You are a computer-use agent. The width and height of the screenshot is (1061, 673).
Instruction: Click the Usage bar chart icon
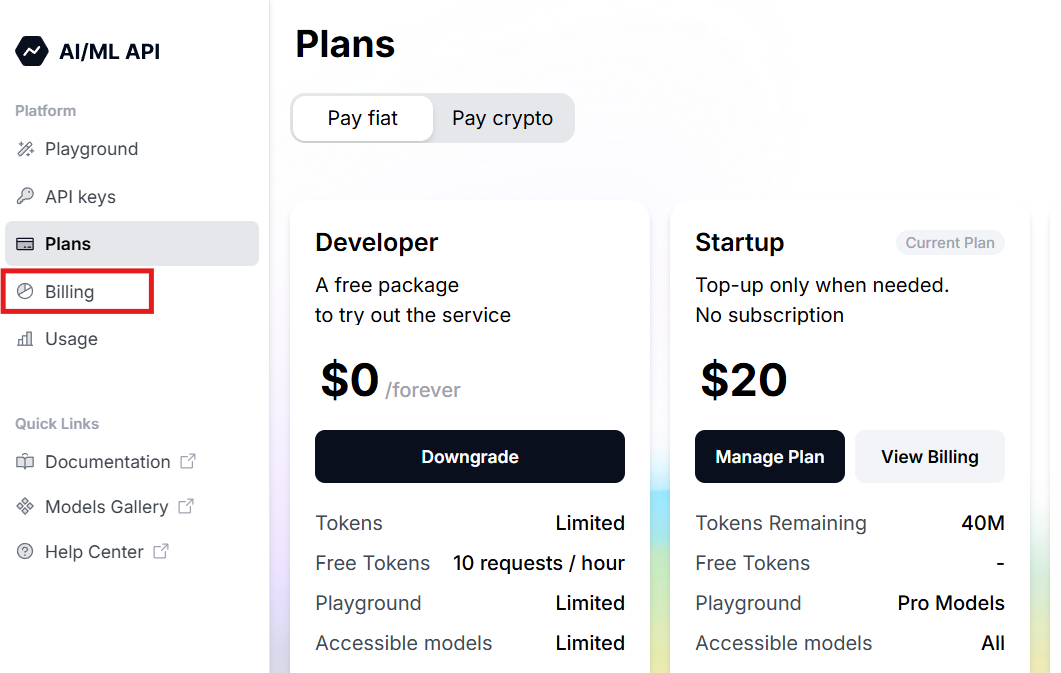(26, 339)
